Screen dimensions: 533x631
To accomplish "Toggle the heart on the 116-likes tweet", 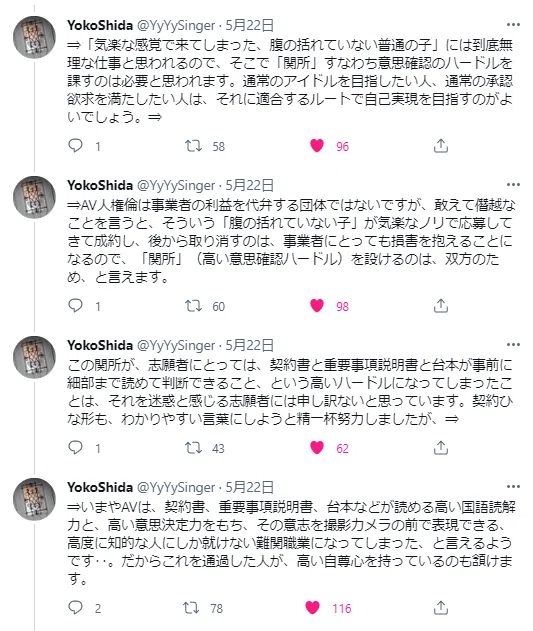I will coord(312,607).
